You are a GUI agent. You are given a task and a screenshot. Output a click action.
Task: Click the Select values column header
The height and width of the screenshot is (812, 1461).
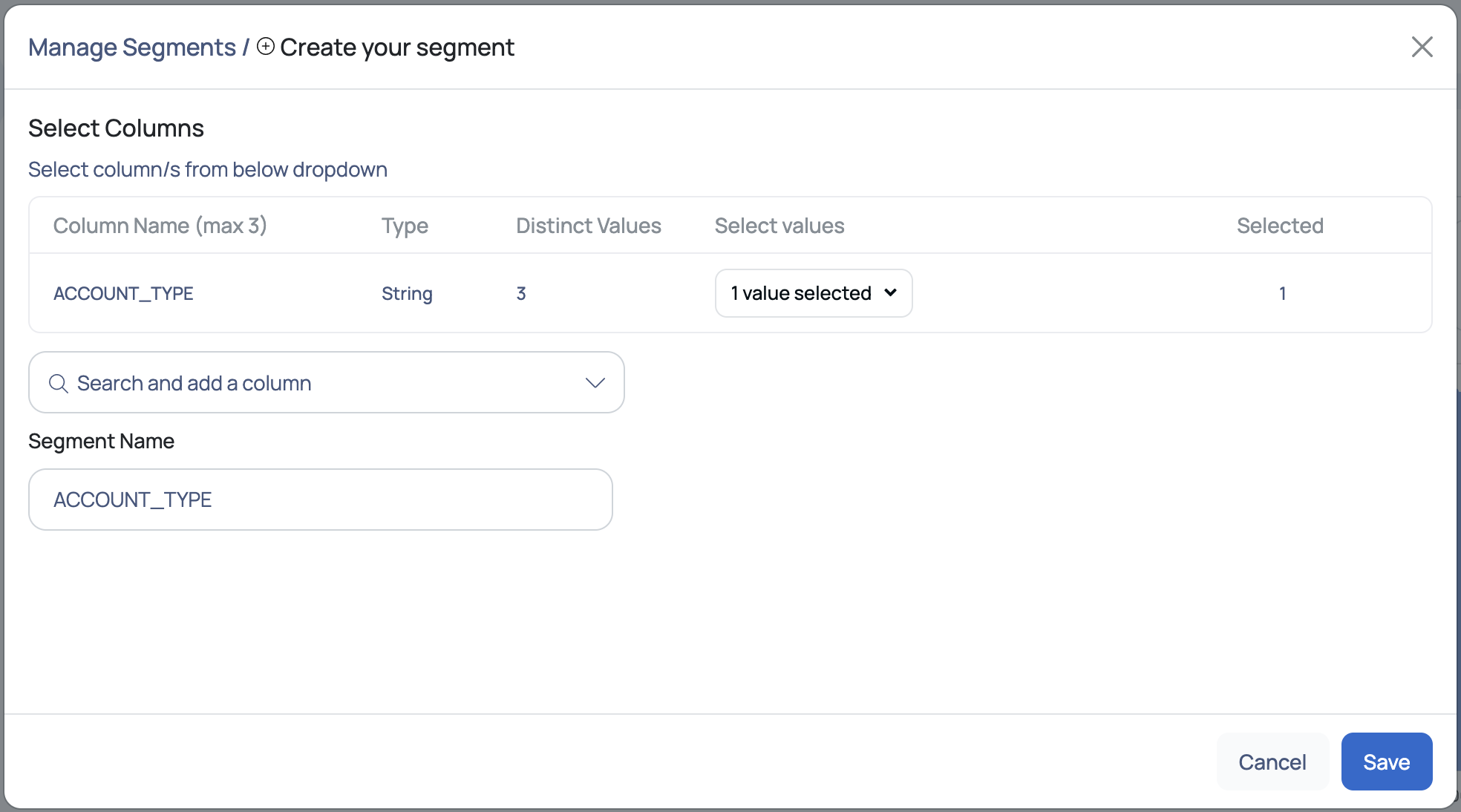pyautogui.click(x=779, y=226)
